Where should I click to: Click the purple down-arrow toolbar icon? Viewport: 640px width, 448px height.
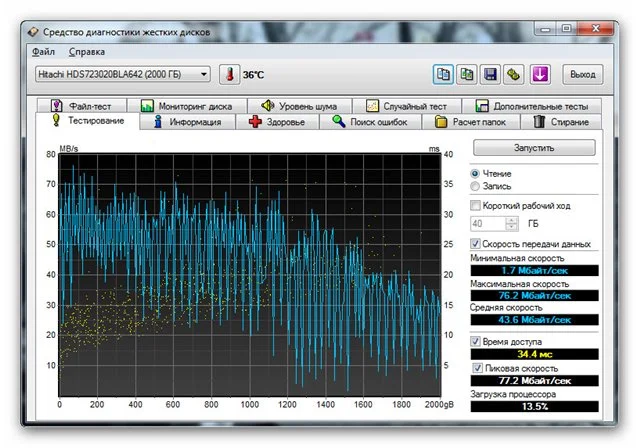tap(540, 74)
